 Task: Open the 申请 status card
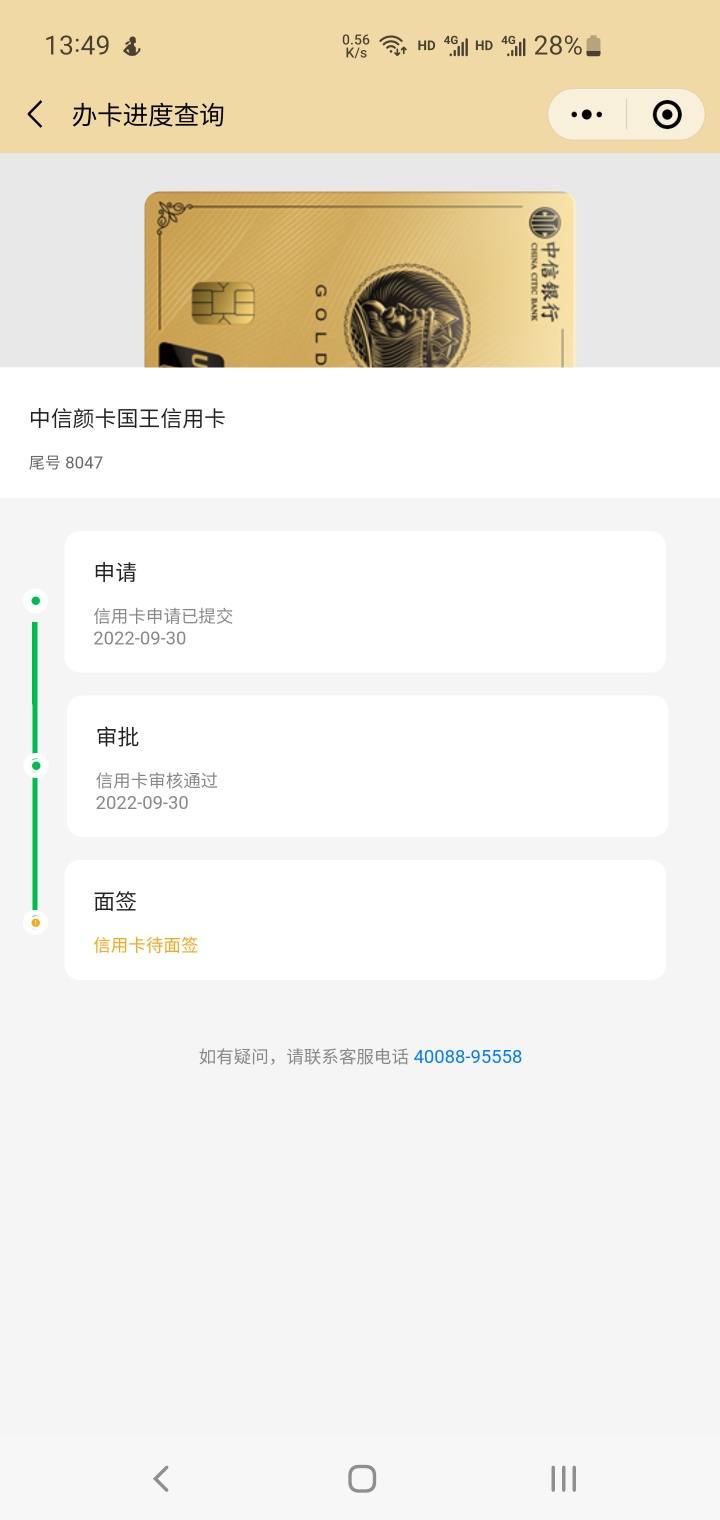pyautogui.click(x=365, y=602)
